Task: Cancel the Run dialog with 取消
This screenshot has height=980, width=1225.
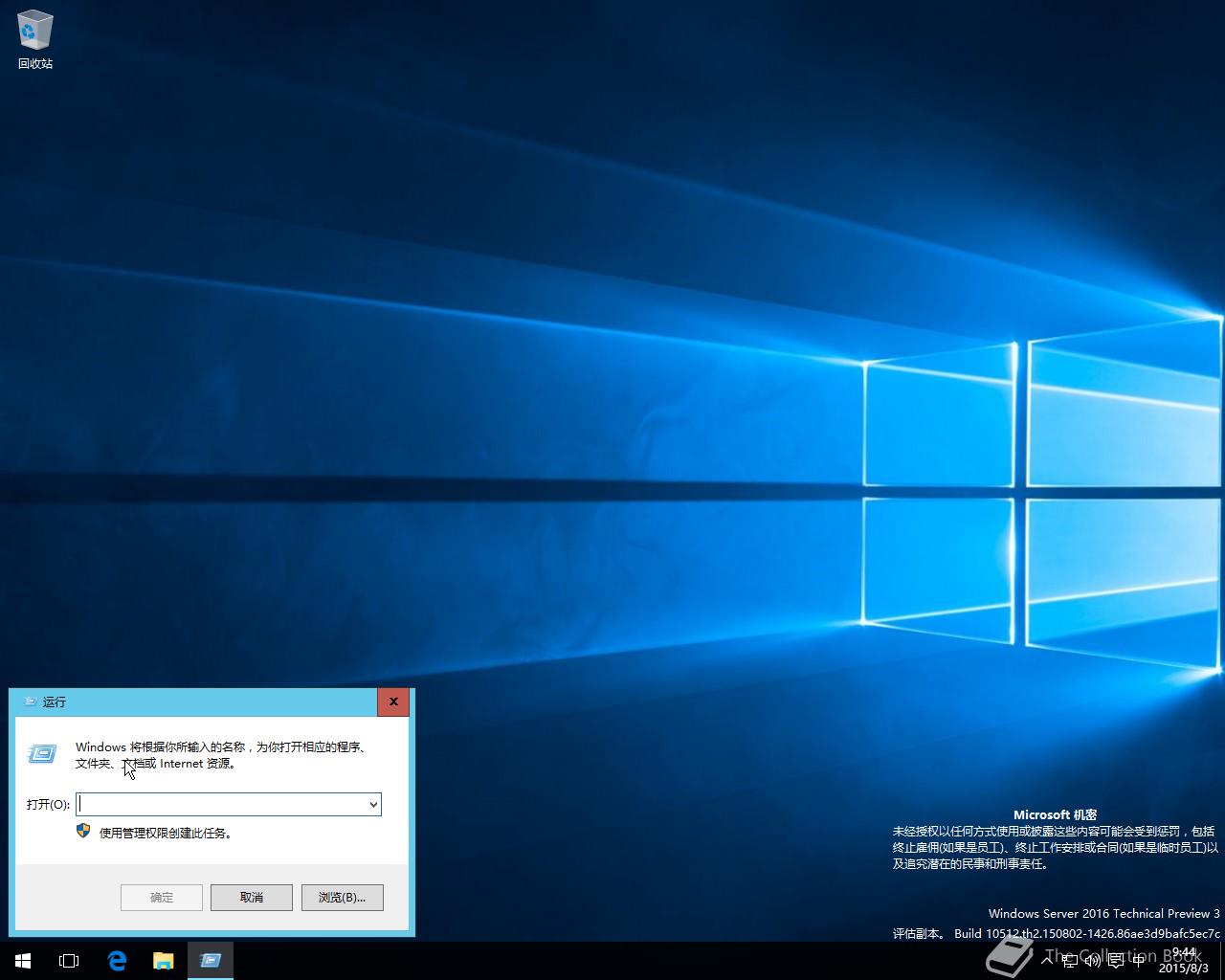Action: click(x=252, y=897)
